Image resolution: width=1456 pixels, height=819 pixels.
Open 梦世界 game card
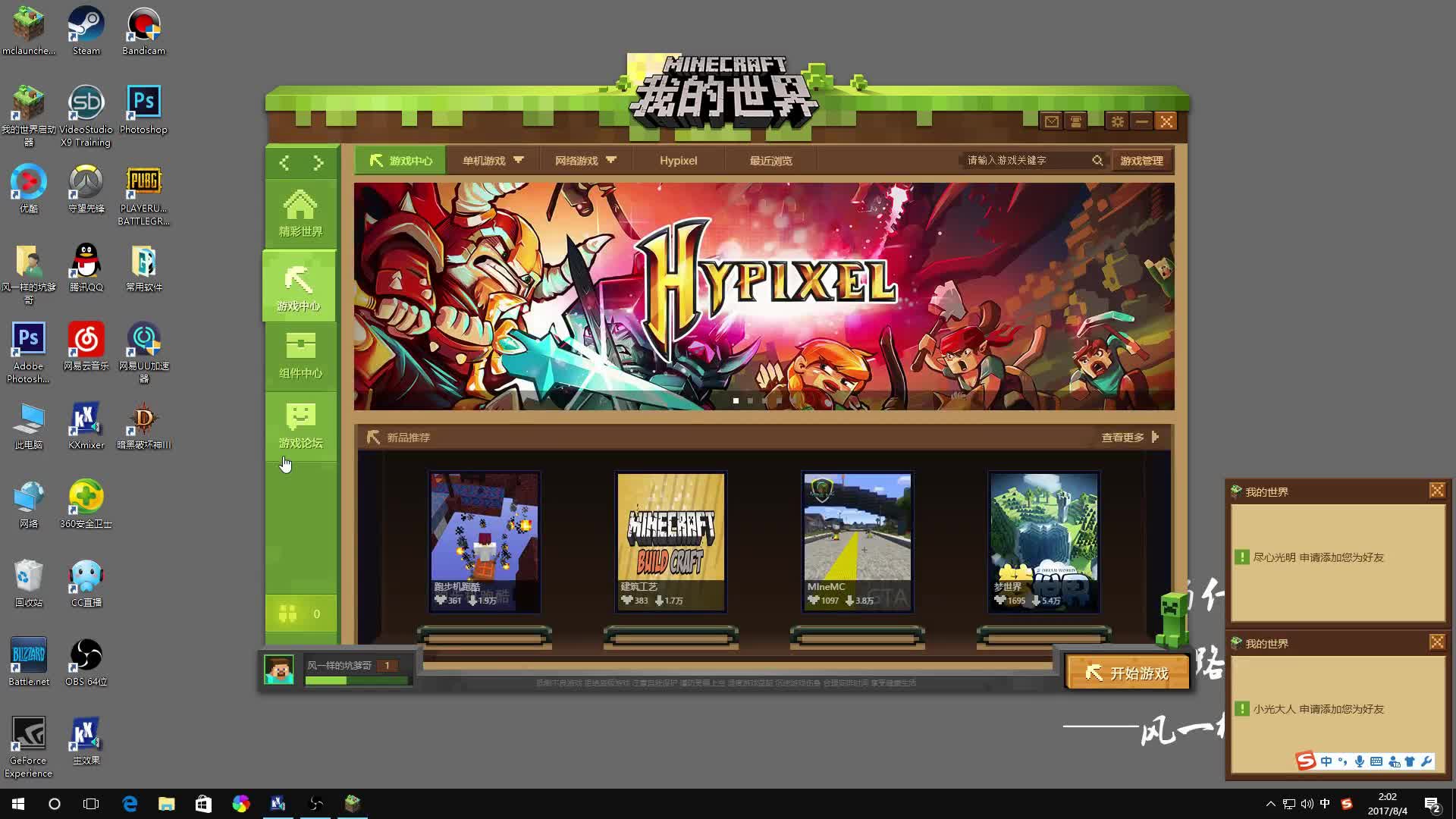(x=1044, y=542)
